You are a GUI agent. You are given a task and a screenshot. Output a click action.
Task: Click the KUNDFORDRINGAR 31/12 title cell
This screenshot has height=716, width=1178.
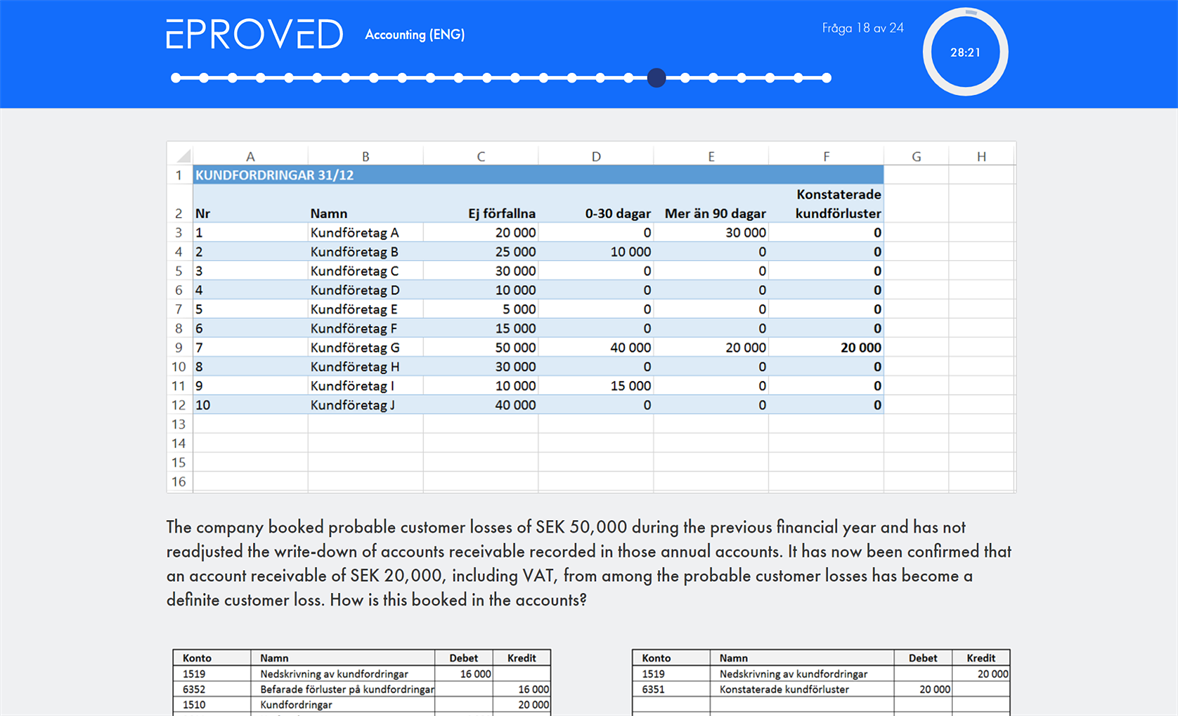tap(274, 175)
